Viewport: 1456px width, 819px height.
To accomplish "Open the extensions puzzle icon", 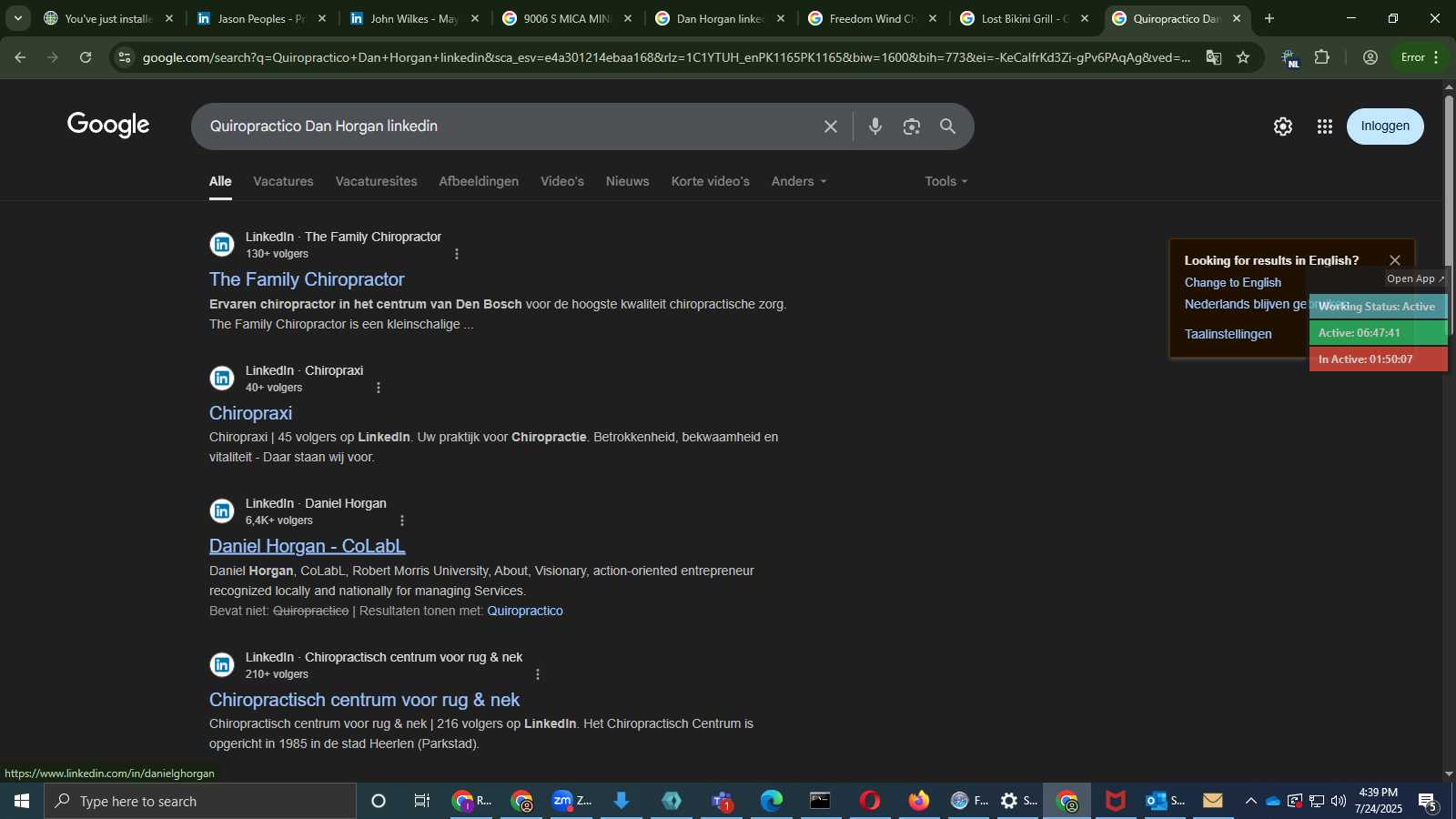I will tap(1322, 57).
